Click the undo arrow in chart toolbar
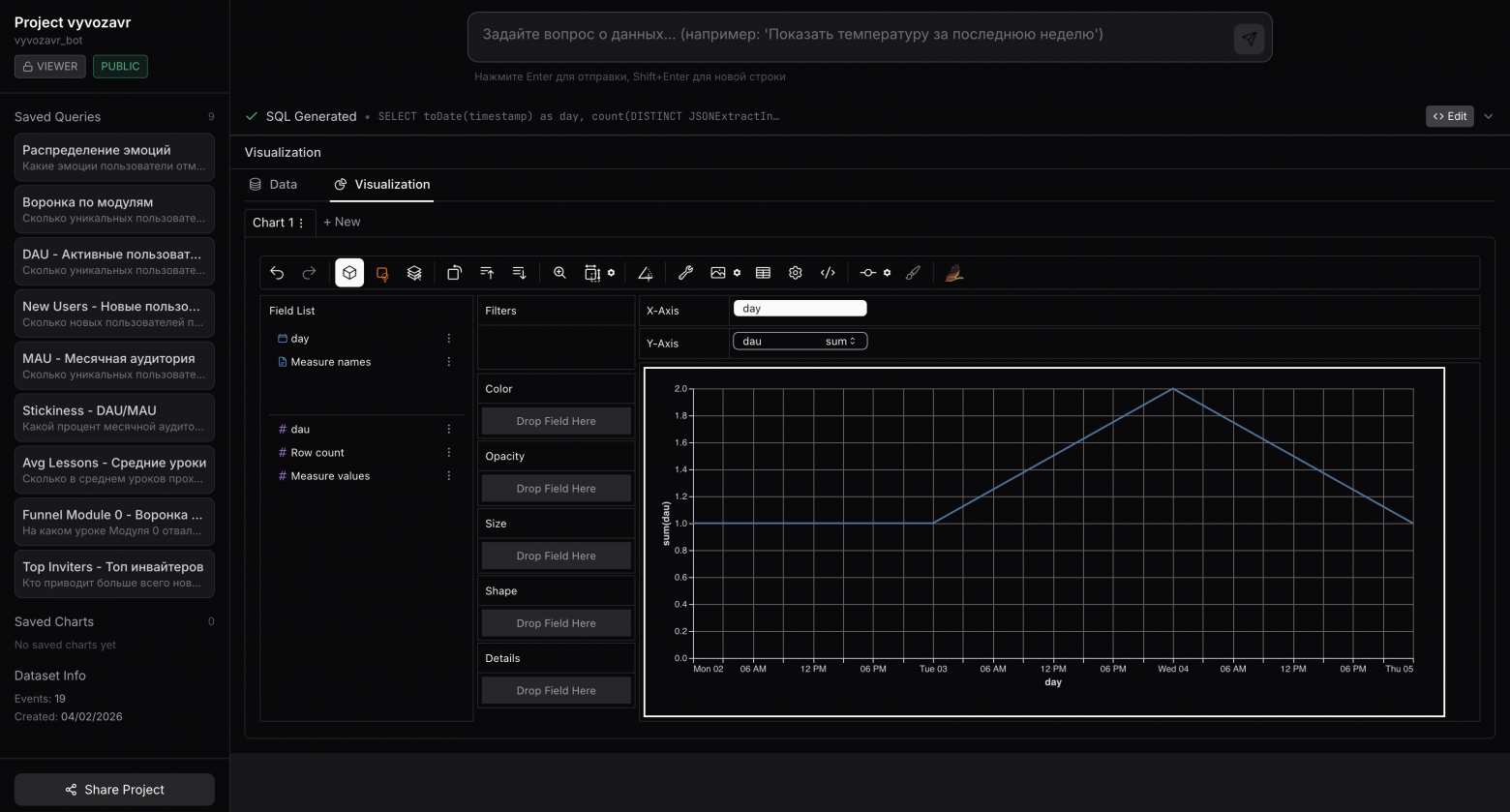The width and height of the screenshot is (1510, 812). [x=277, y=273]
